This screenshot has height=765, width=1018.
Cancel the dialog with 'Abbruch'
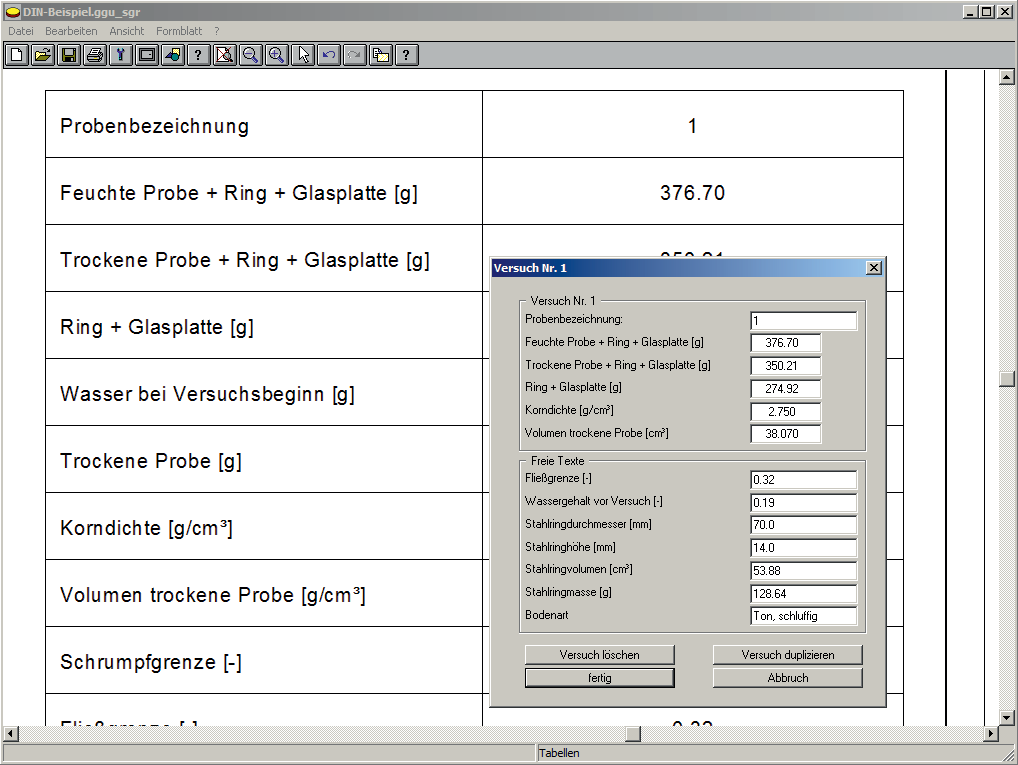click(x=787, y=678)
